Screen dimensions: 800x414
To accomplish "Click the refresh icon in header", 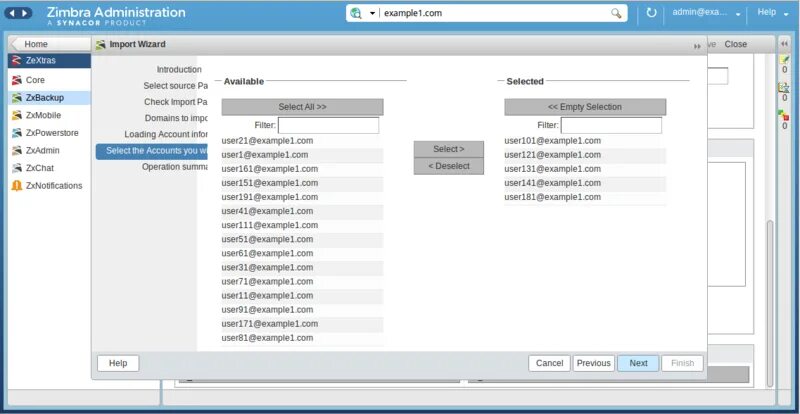I will coord(651,13).
